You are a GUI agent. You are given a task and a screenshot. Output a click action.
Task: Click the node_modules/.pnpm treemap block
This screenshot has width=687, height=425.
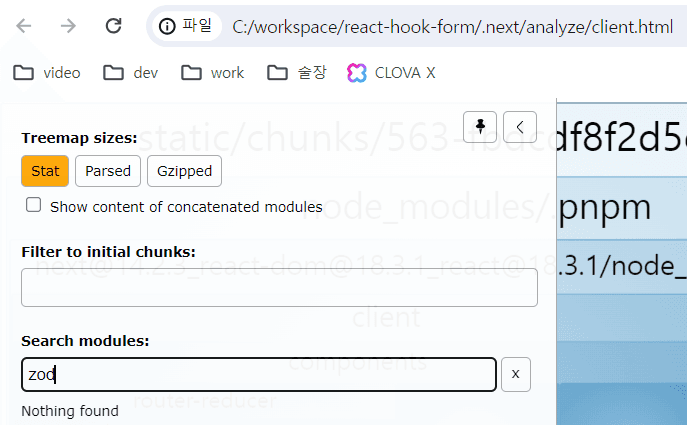click(620, 207)
